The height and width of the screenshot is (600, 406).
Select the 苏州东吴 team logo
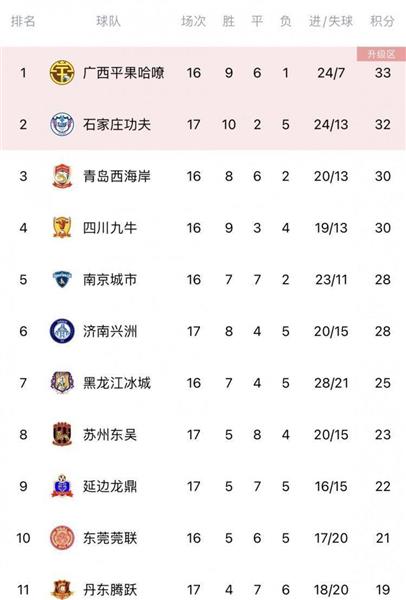coord(62,434)
